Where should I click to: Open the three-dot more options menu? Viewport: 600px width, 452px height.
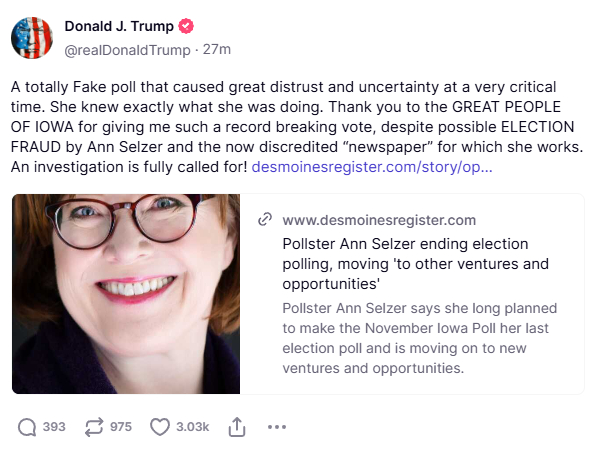pyautogui.click(x=277, y=426)
